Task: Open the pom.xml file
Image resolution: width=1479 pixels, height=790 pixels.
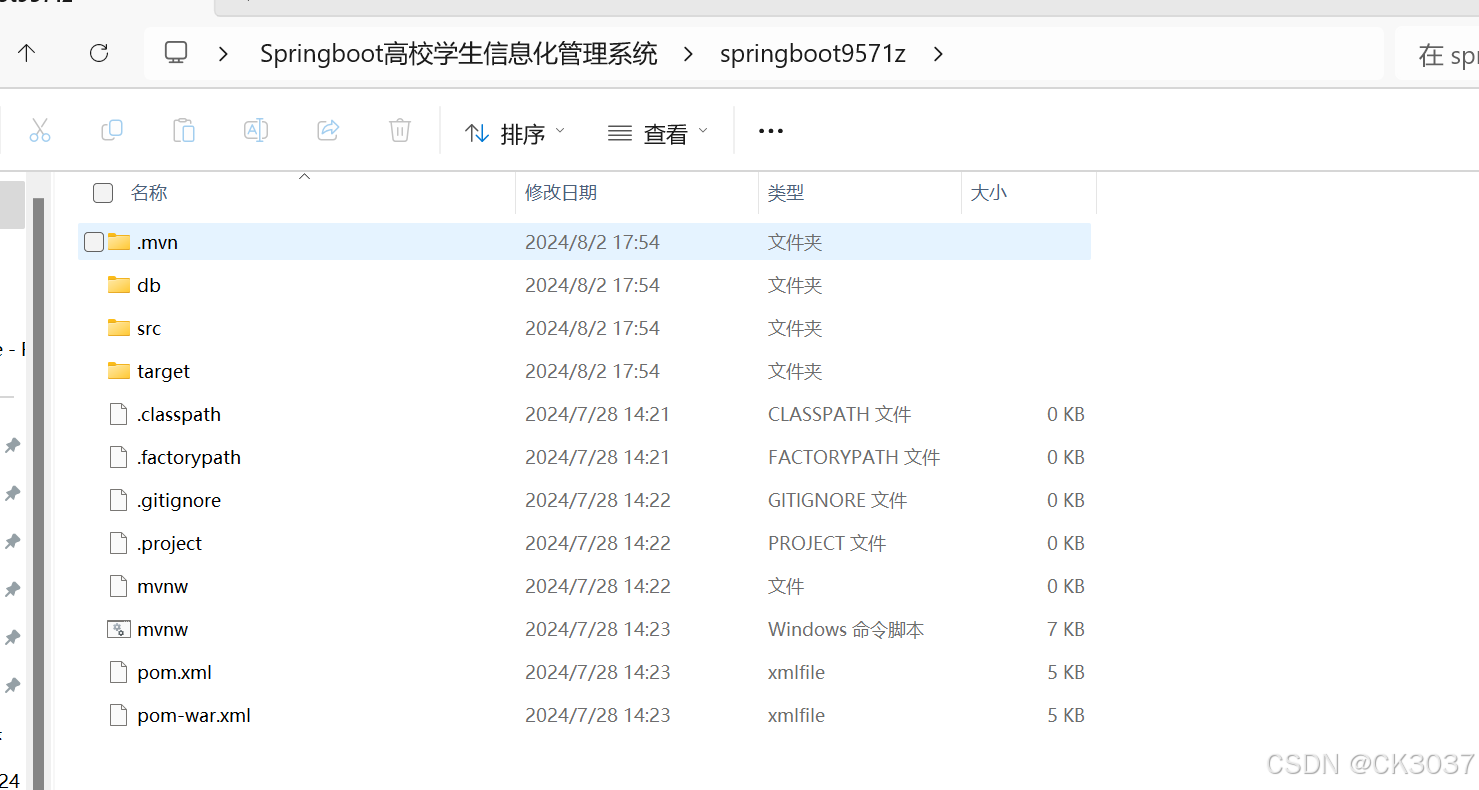Action: [174, 672]
